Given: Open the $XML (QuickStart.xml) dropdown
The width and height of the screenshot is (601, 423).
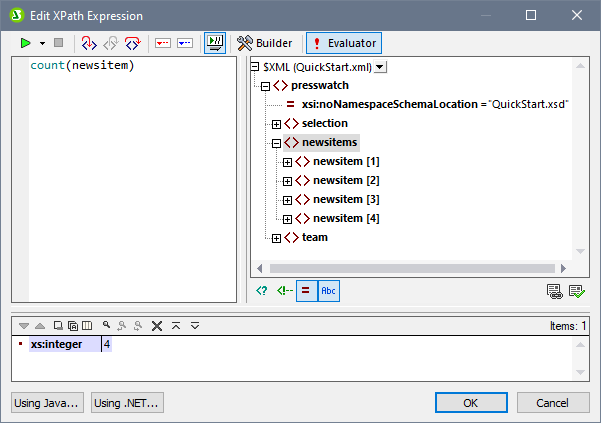Looking at the screenshot, I should [379, 66].
